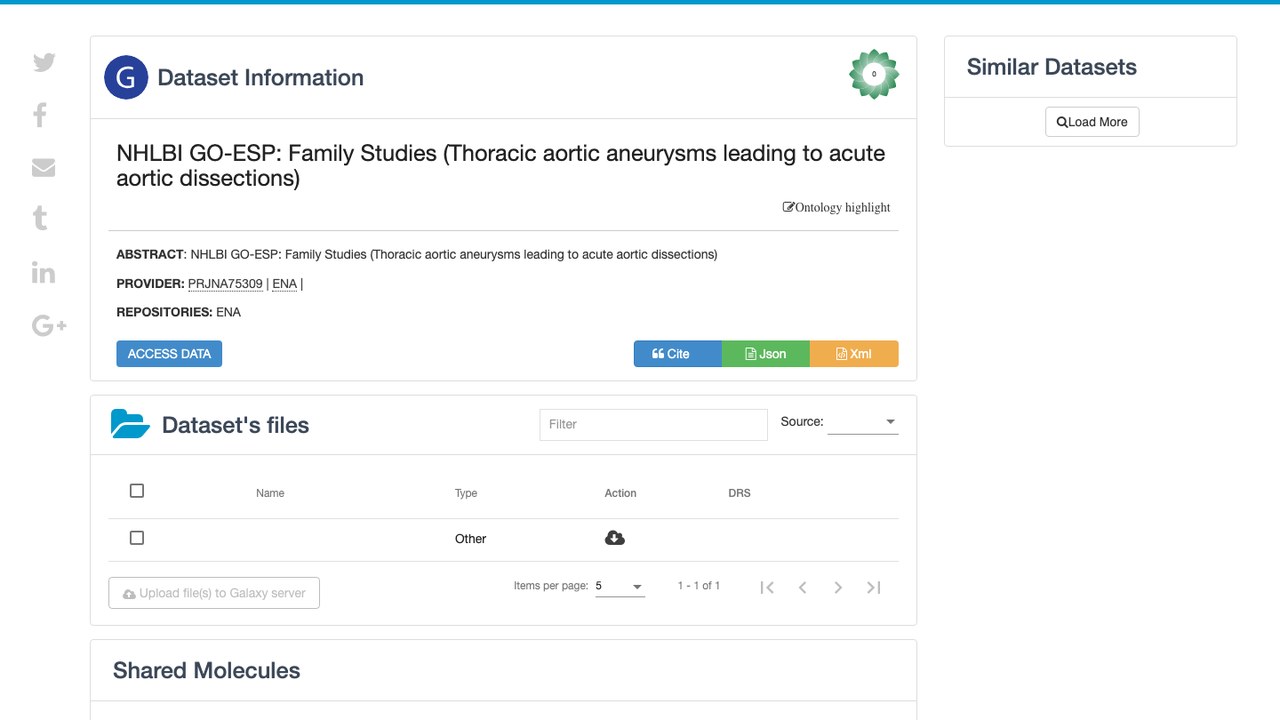The image size is (1280, 720).
Task: Go to first page of files
Action: (767, 587)
